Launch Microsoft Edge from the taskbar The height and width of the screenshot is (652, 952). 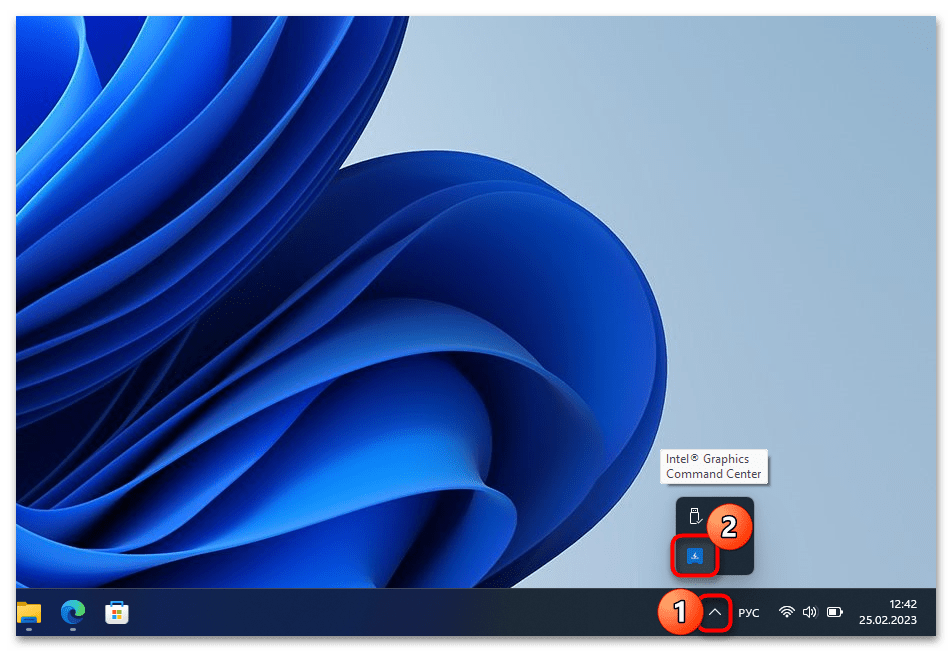(x=73, y=611)
